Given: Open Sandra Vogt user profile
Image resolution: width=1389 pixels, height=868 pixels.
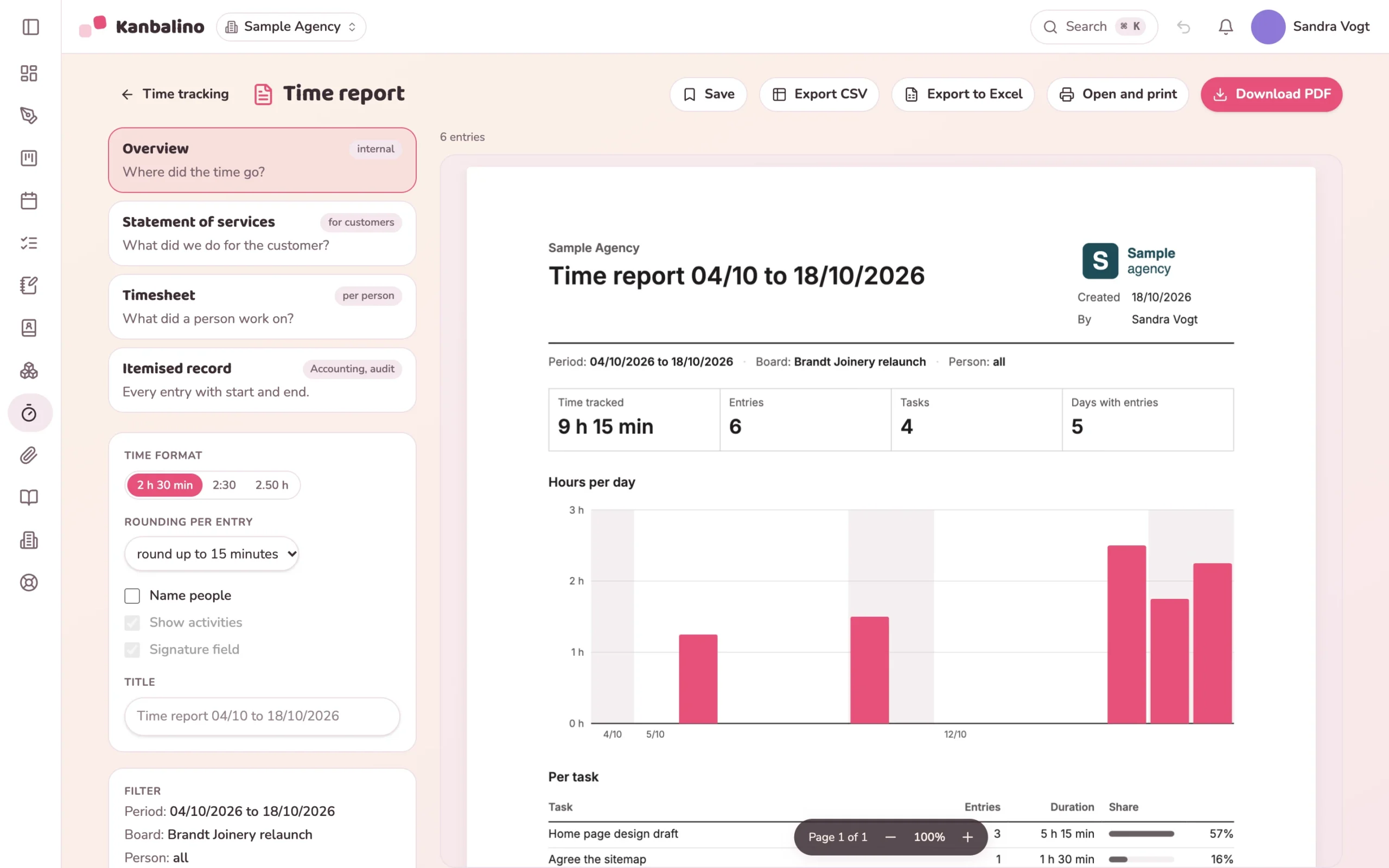Looking at the screenshot, I should pos(1310,27).
